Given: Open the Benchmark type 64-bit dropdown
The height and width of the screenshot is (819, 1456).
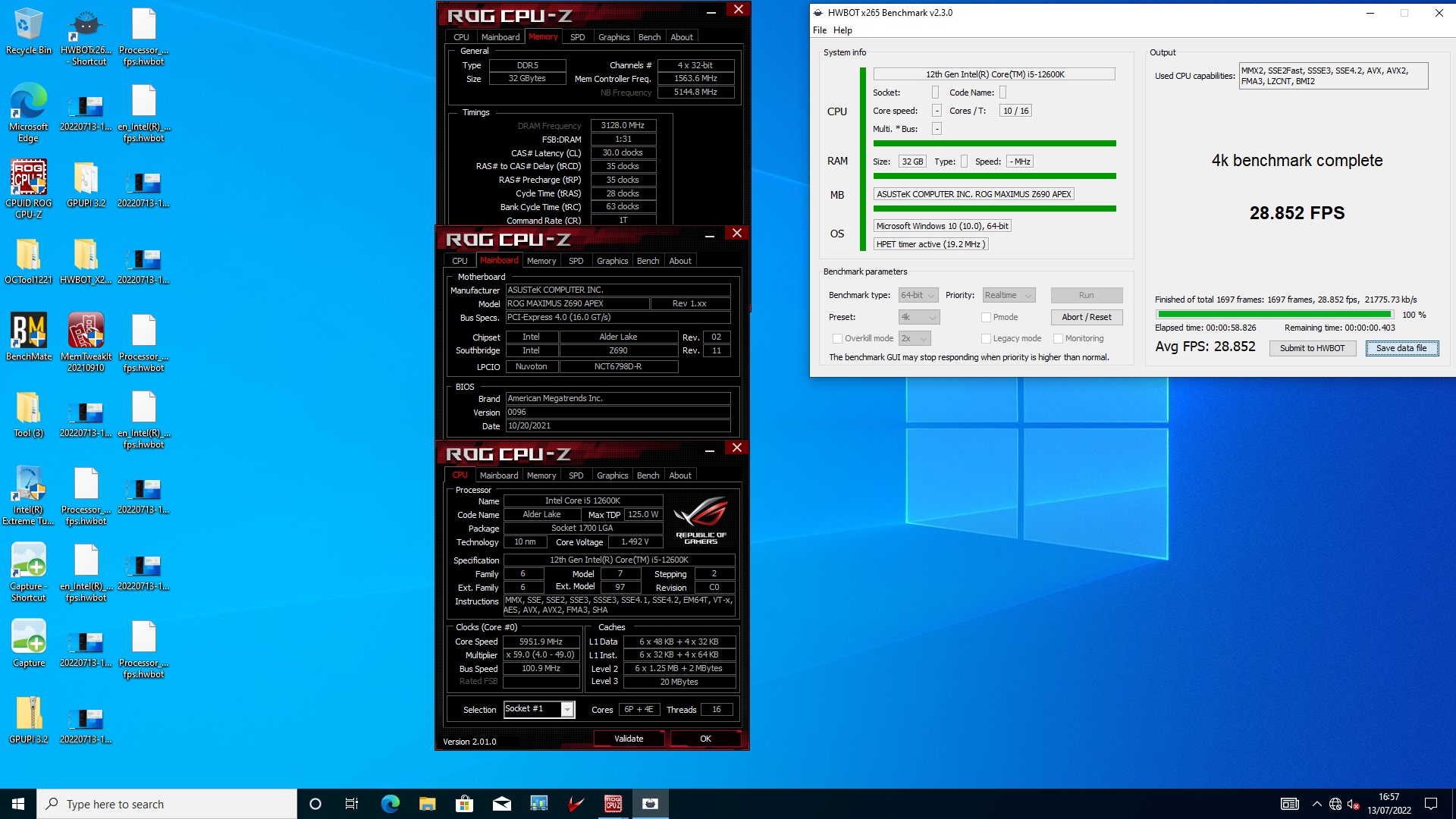Looking at the screenshot, I should pos(918,295).
